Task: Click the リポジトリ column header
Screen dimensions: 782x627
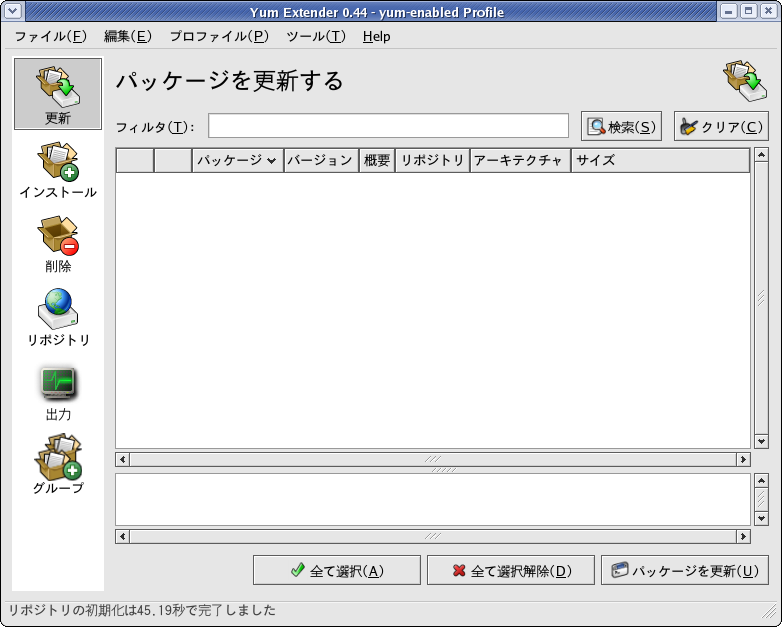Action: (x=432, y=161)
